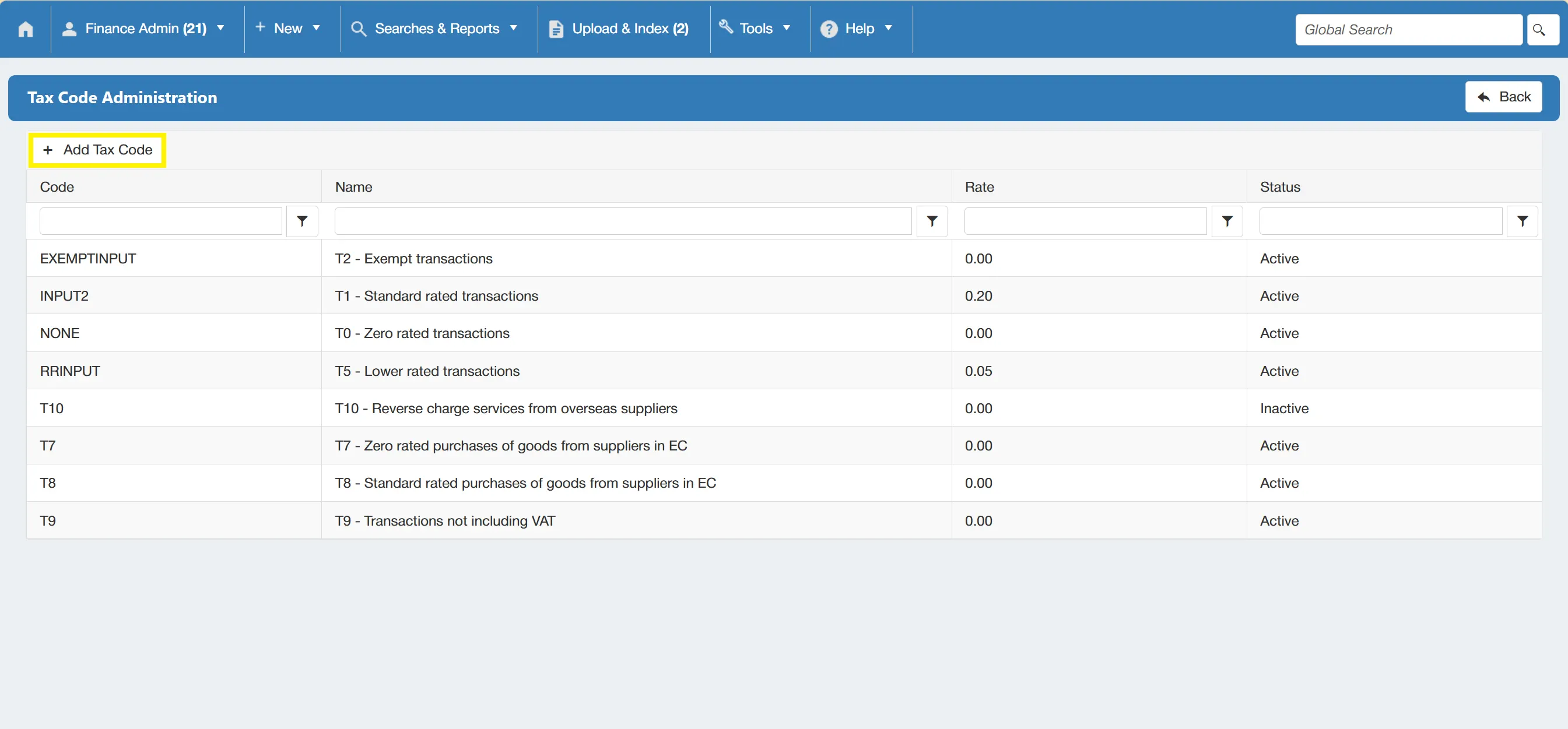Click the T9 code cell
The height and width of the screenshot is (729, 1568).
click(x=174, y=521)
